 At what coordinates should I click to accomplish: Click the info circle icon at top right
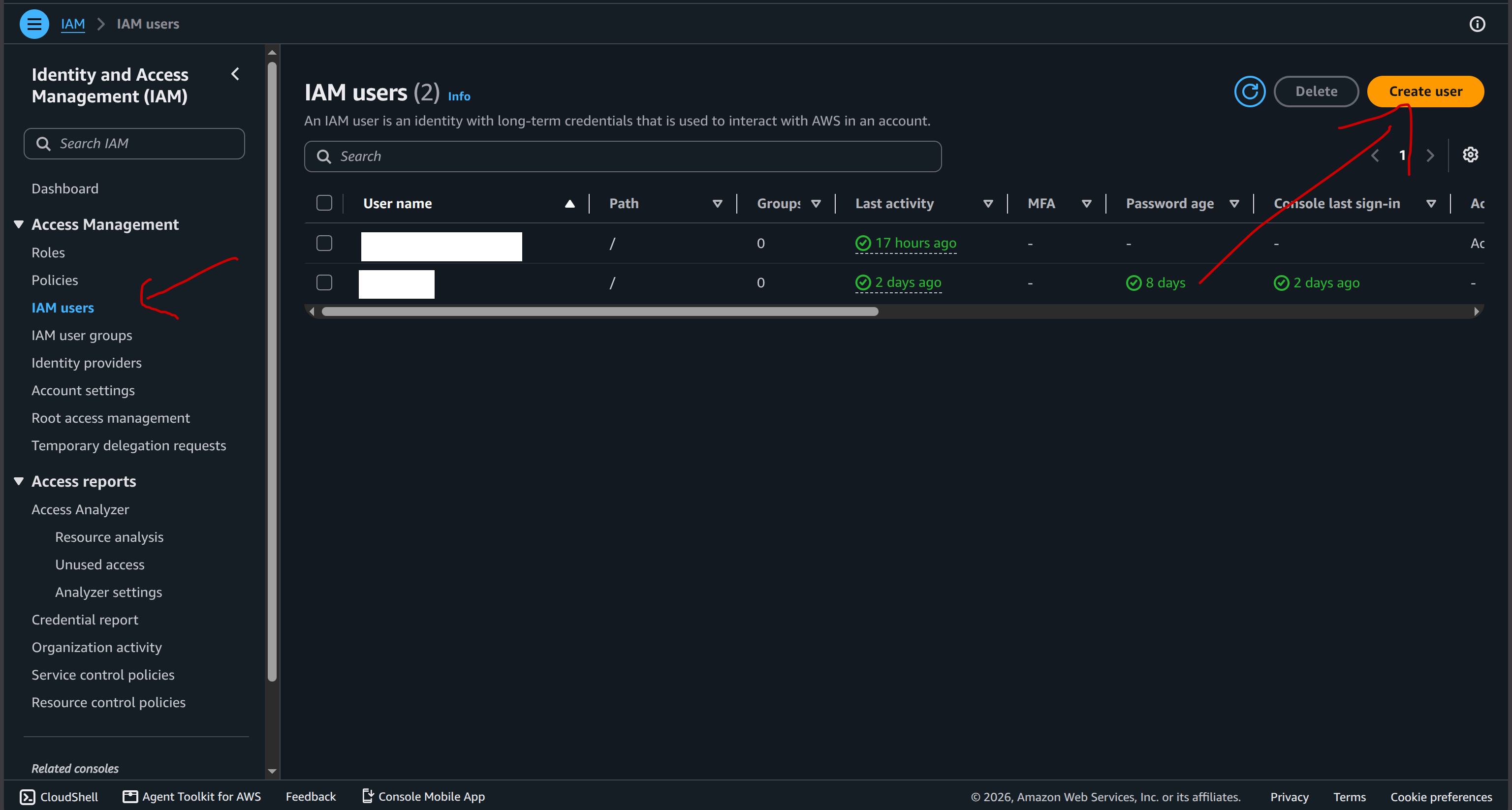click(1477, 24)
